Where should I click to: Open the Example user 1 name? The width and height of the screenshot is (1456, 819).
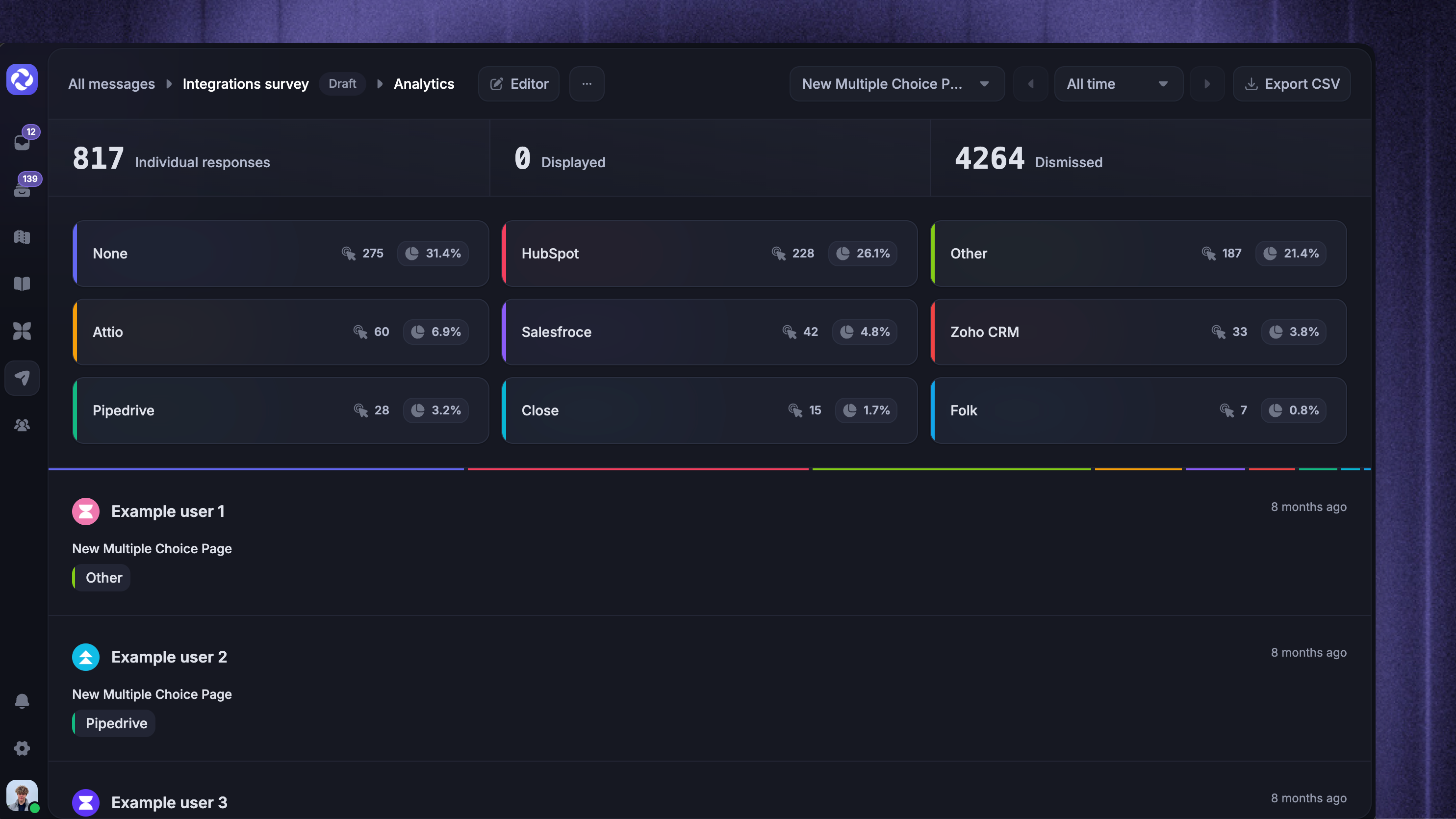pyautogui.click(x=168, y=512)
